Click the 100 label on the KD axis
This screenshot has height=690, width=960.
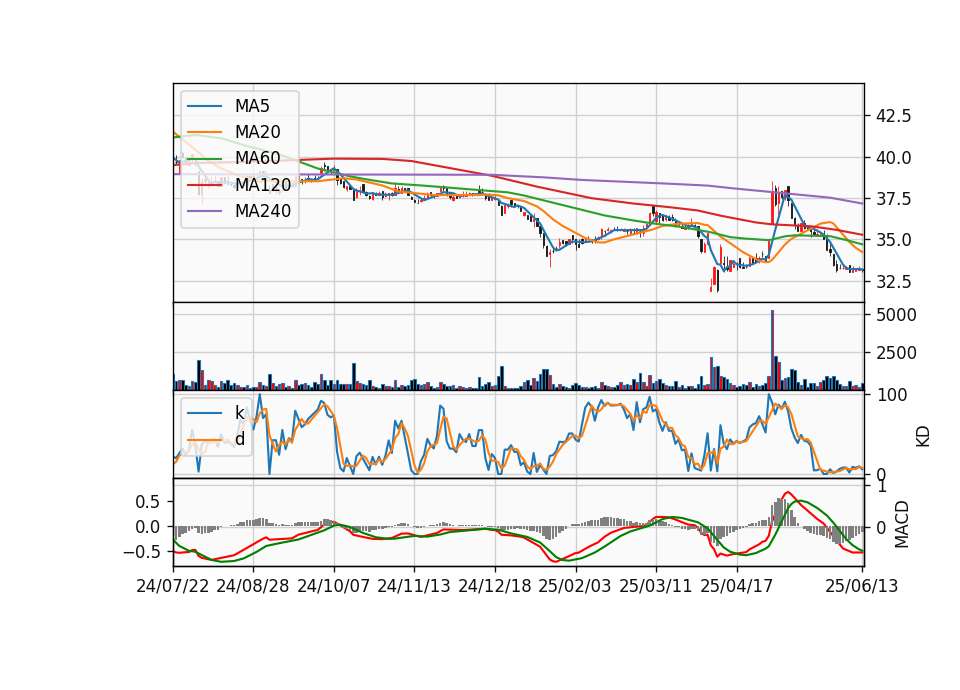tap(892, 395)
